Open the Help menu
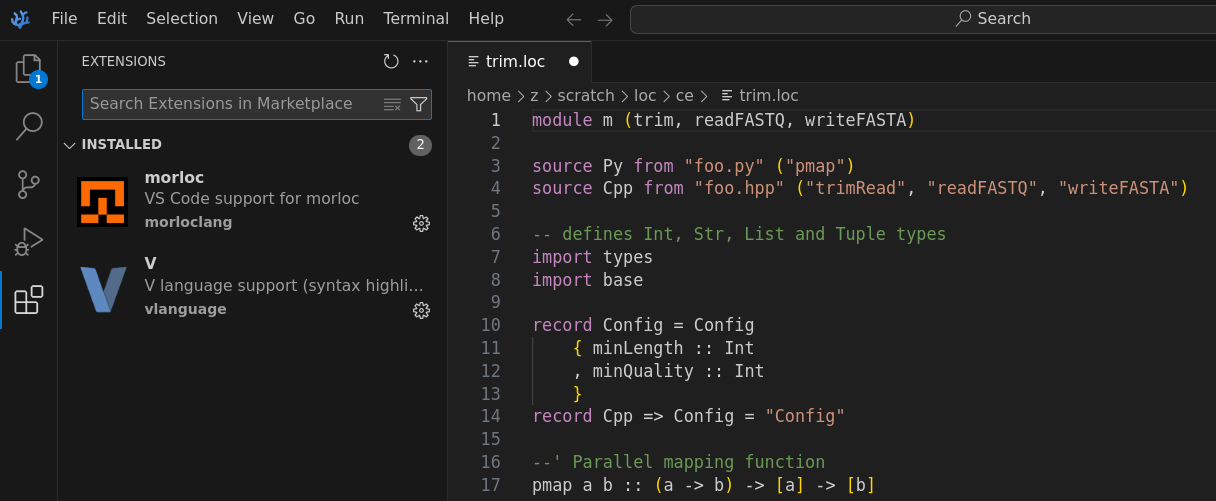The height and width of the screenshot is (501, 1216). click(x=486, y=18)
